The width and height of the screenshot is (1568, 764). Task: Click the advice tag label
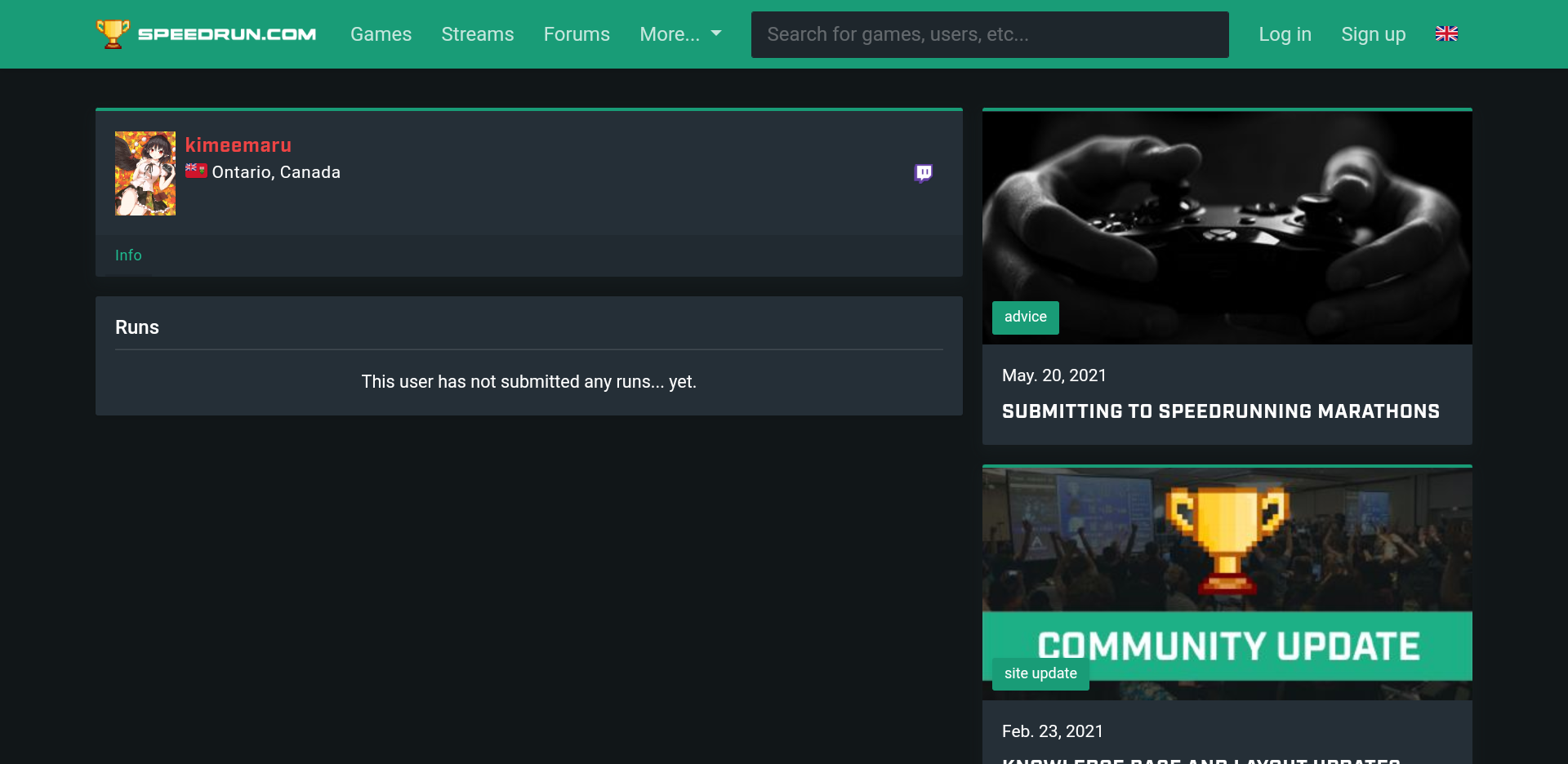tap(1025, 318)
